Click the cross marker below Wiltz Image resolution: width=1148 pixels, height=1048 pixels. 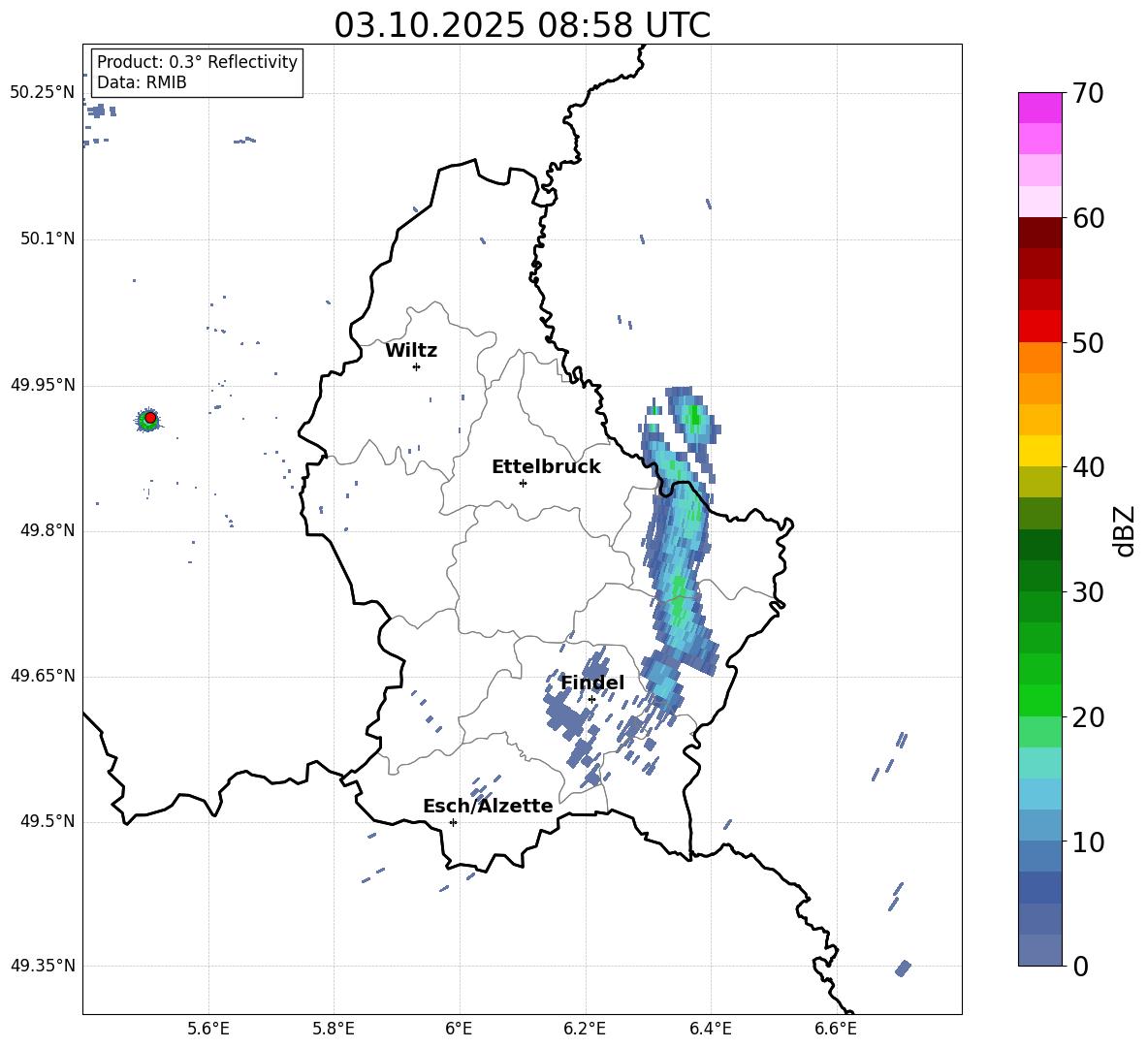(x=417, y=366)
